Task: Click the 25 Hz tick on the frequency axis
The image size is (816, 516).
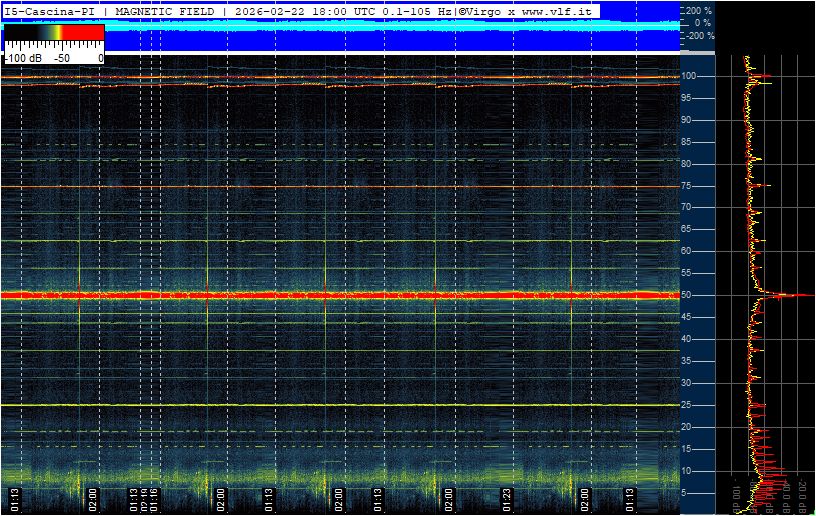Action: (x=687, y=405)
